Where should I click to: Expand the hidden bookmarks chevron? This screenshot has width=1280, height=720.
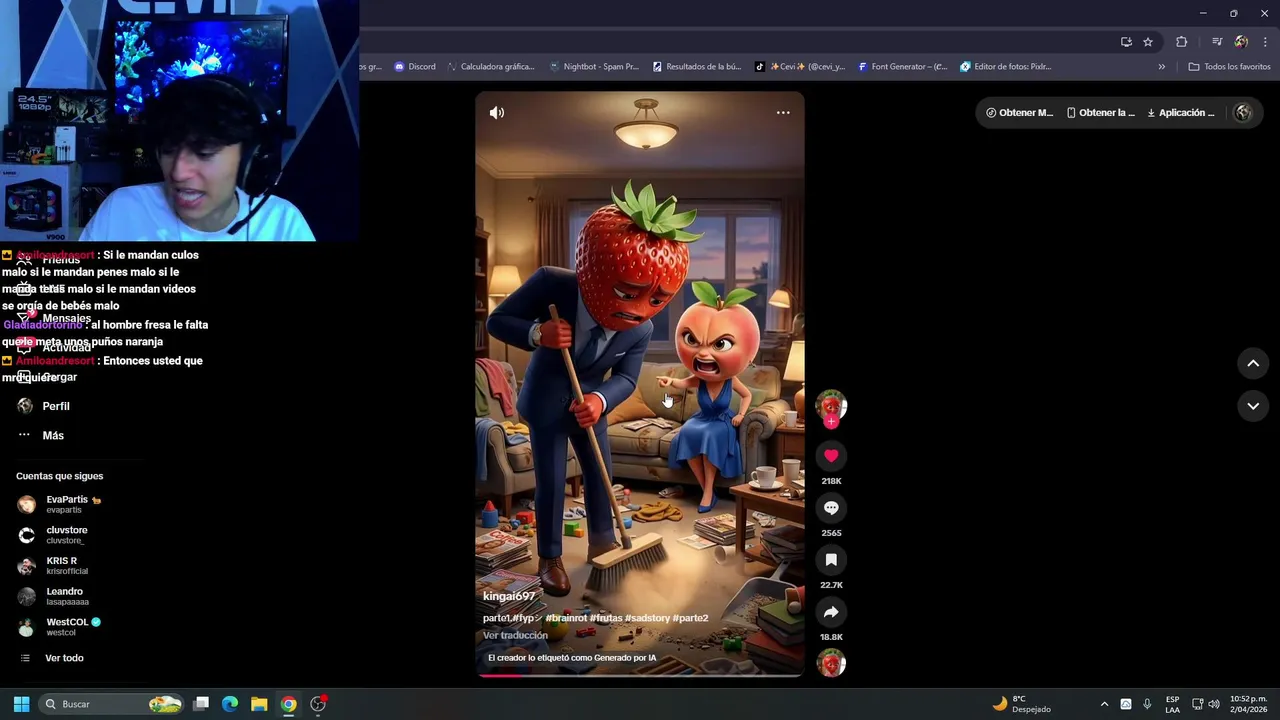click(1161, 67)
